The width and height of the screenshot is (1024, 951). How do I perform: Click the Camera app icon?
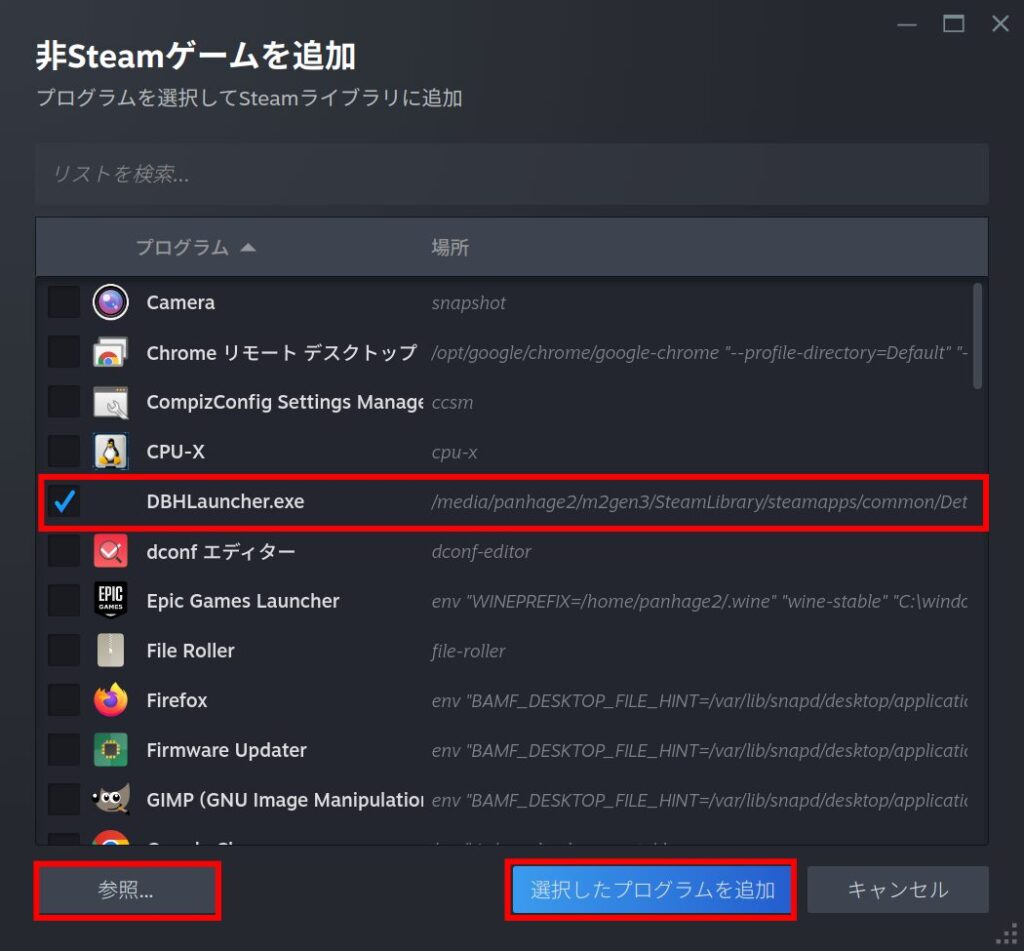point(110,302)
